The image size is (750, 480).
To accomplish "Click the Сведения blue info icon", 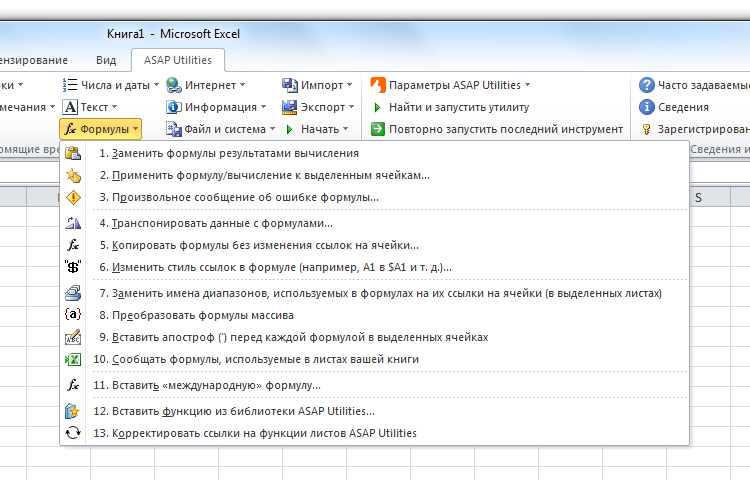I will 647,107.
